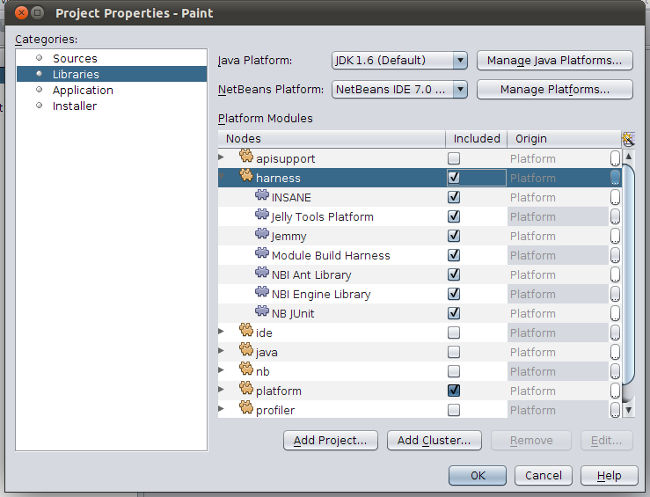Click the column chooser icon in table header
This screenshot has height=497, width=650.
(x=628, y=139)
